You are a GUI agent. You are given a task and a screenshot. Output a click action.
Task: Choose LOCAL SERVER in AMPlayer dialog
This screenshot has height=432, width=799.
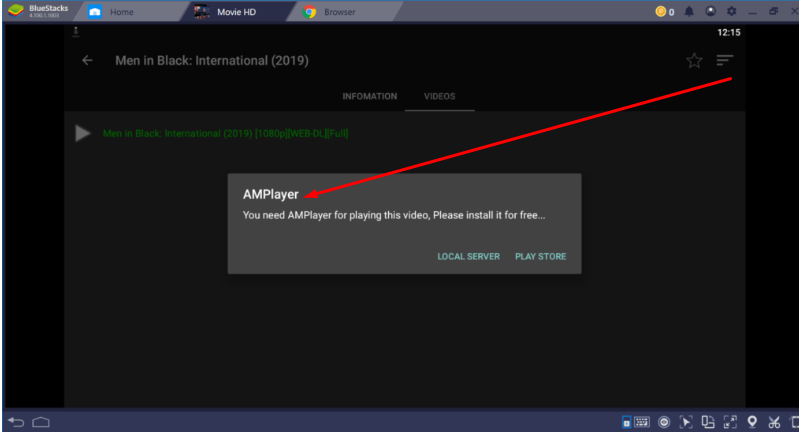(x=468, y=256)
